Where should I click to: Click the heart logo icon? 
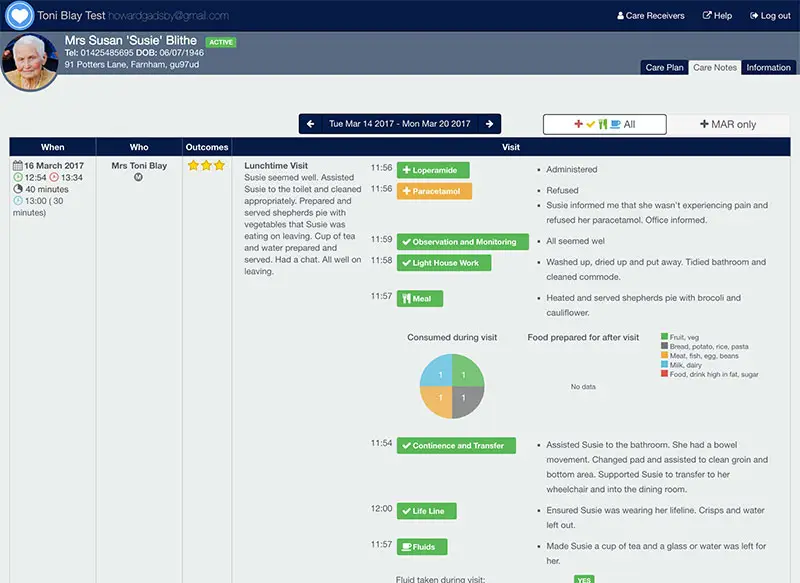19,15
